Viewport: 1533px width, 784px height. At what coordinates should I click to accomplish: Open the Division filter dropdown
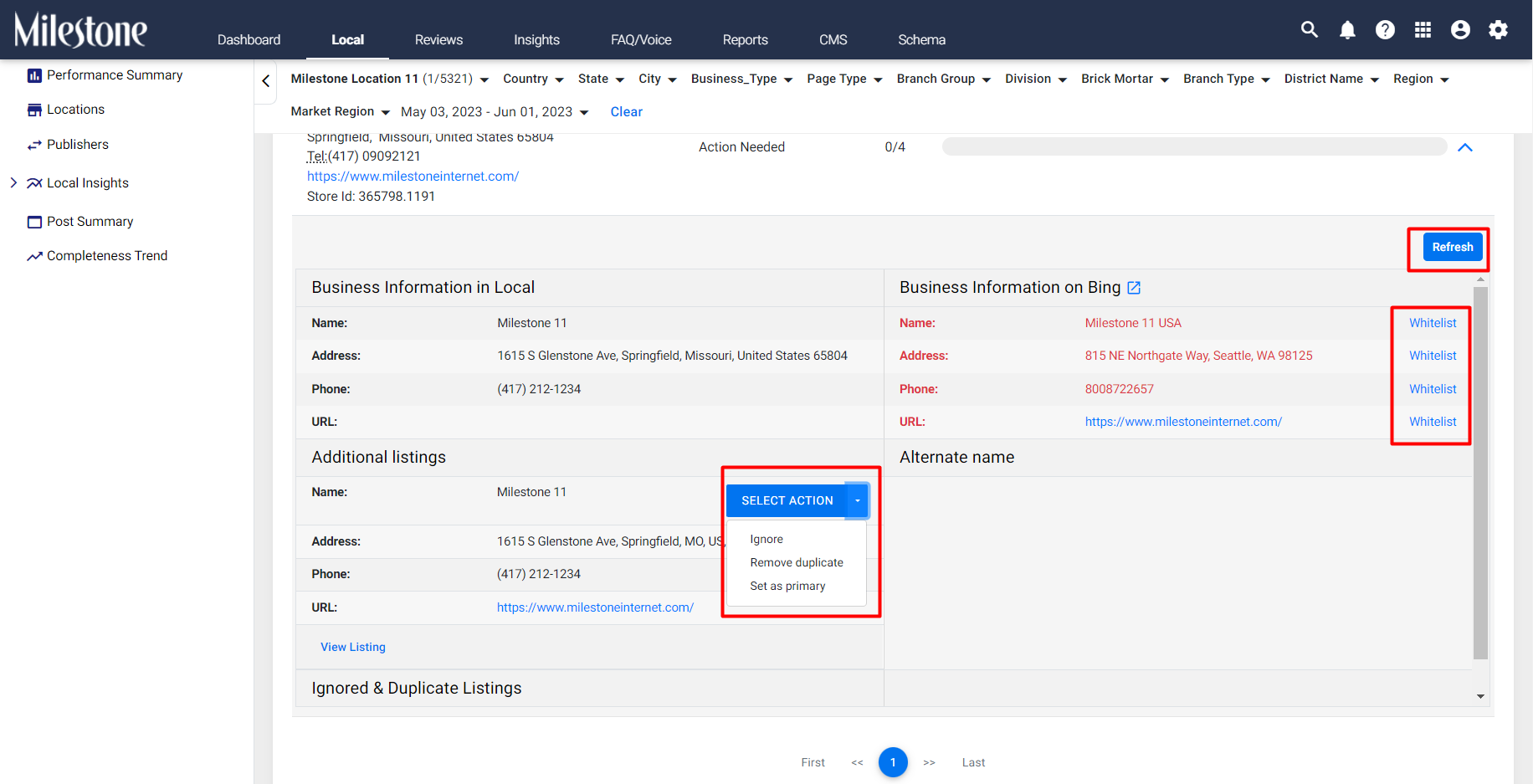point(1036,79)
